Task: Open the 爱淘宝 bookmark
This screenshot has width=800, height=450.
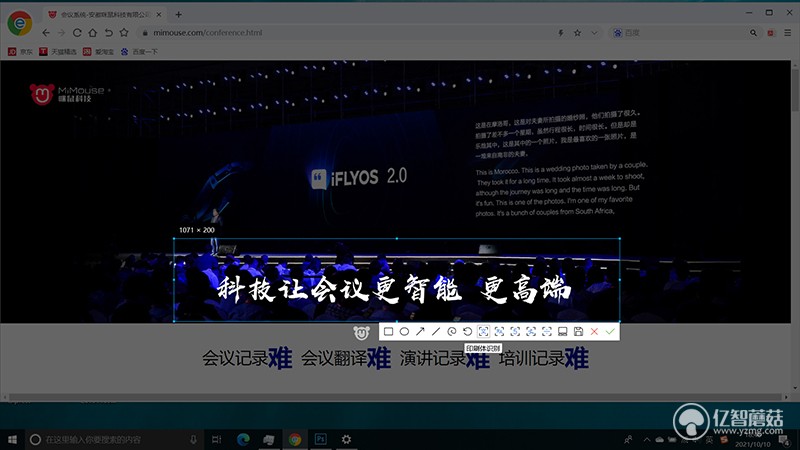Action: [98, 52]
